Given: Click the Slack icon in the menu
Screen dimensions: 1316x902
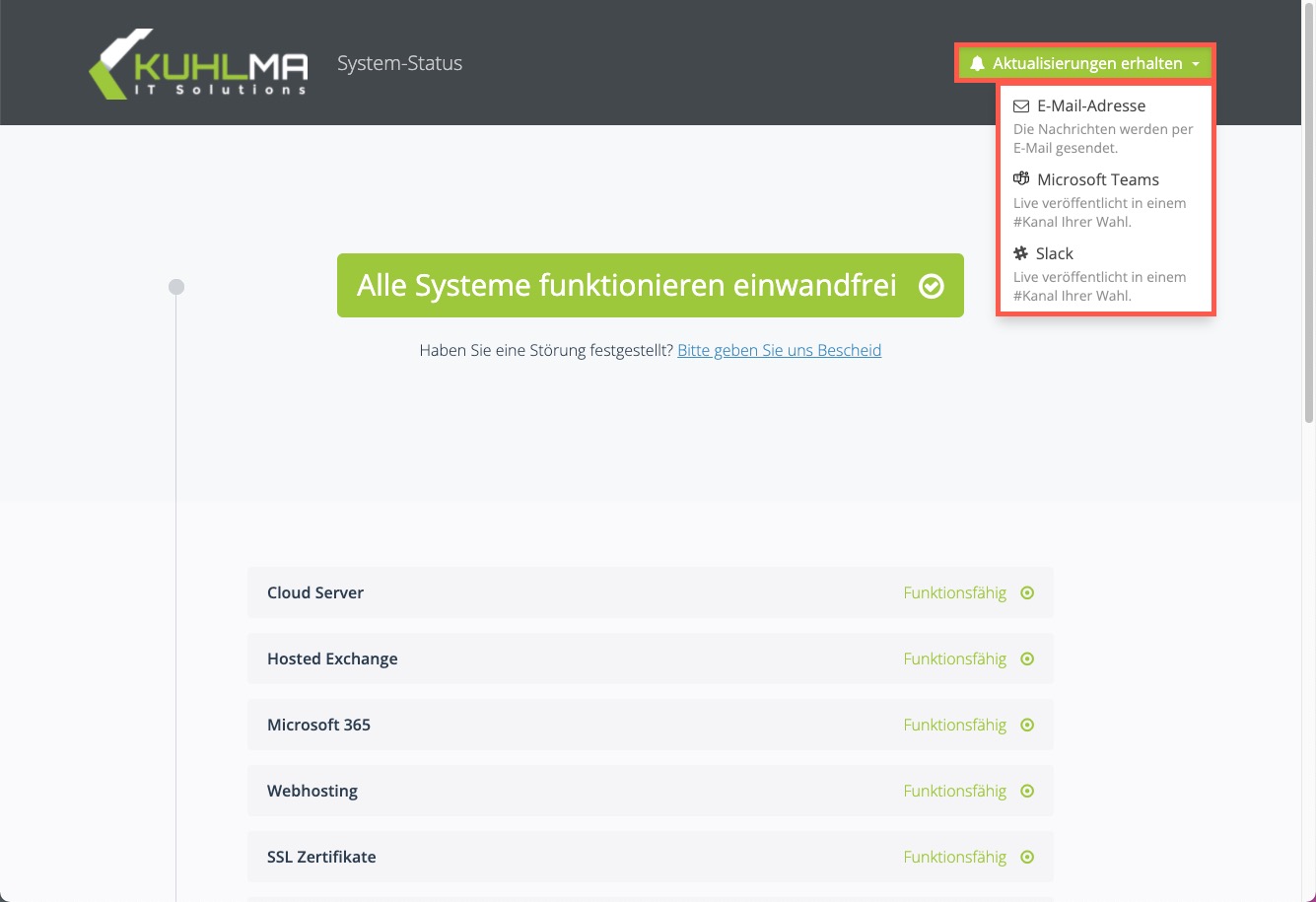Looking at the screenshot, I should tap(1021, 253).
